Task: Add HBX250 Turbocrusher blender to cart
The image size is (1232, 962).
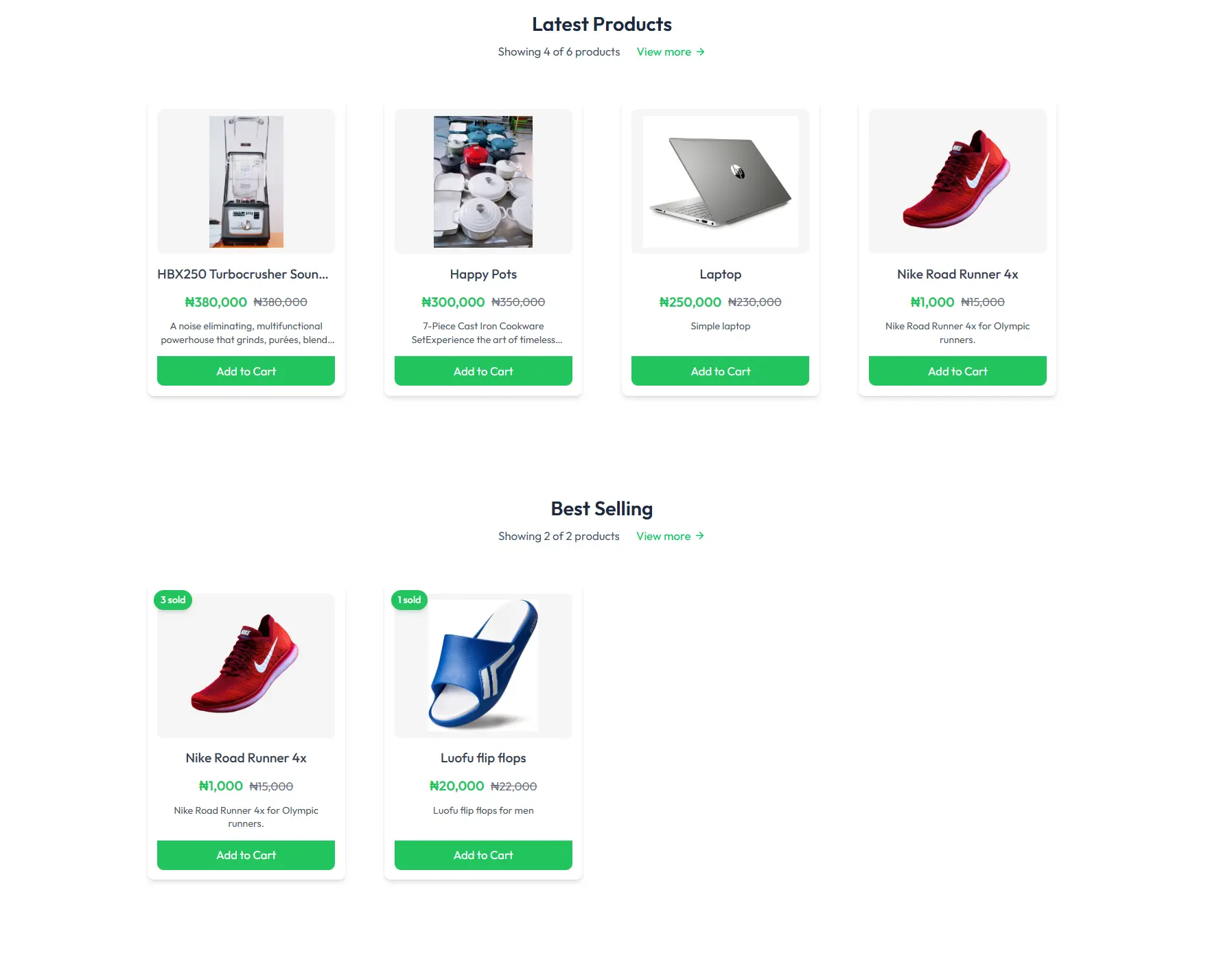Action: coord(246,371)
